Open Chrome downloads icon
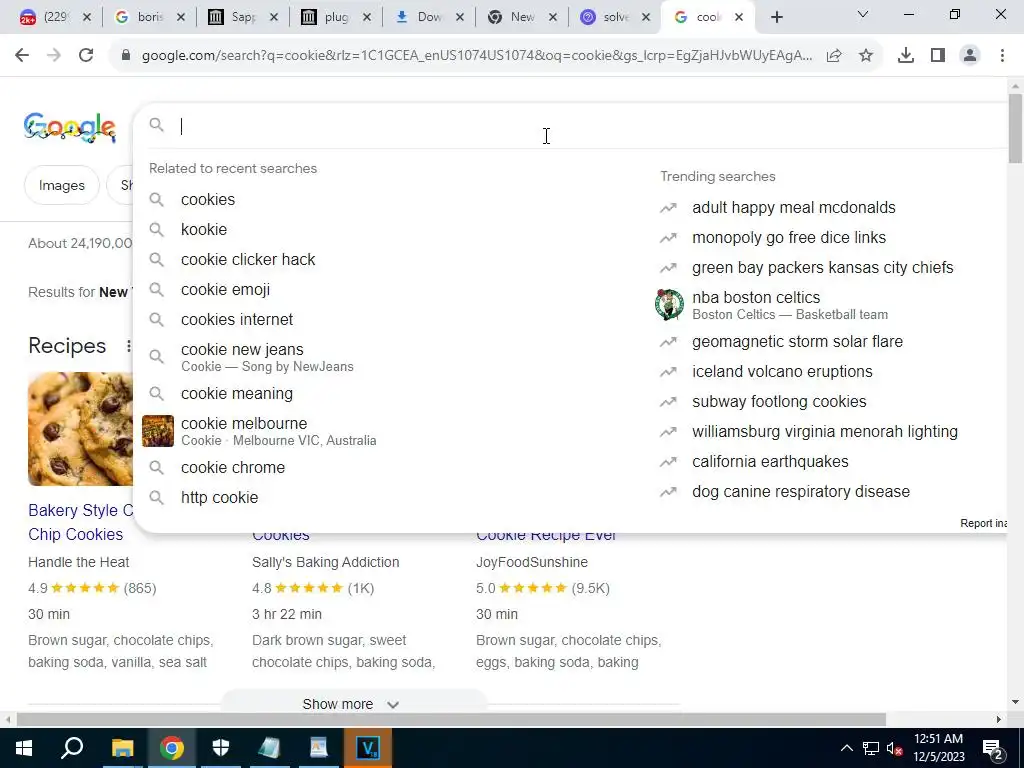1024x768 pixels. point(906,56)
